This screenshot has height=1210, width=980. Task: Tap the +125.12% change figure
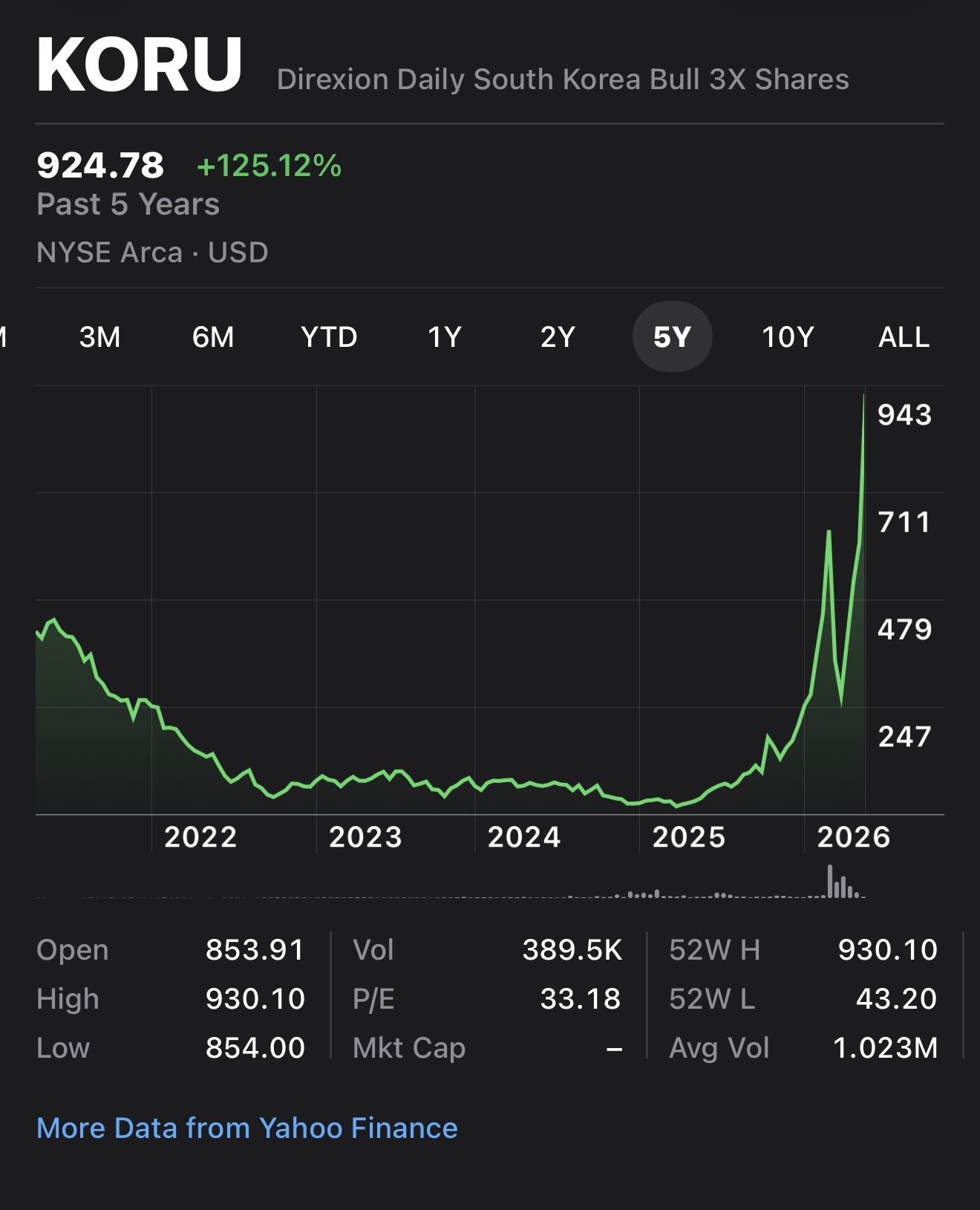(269, 166)
